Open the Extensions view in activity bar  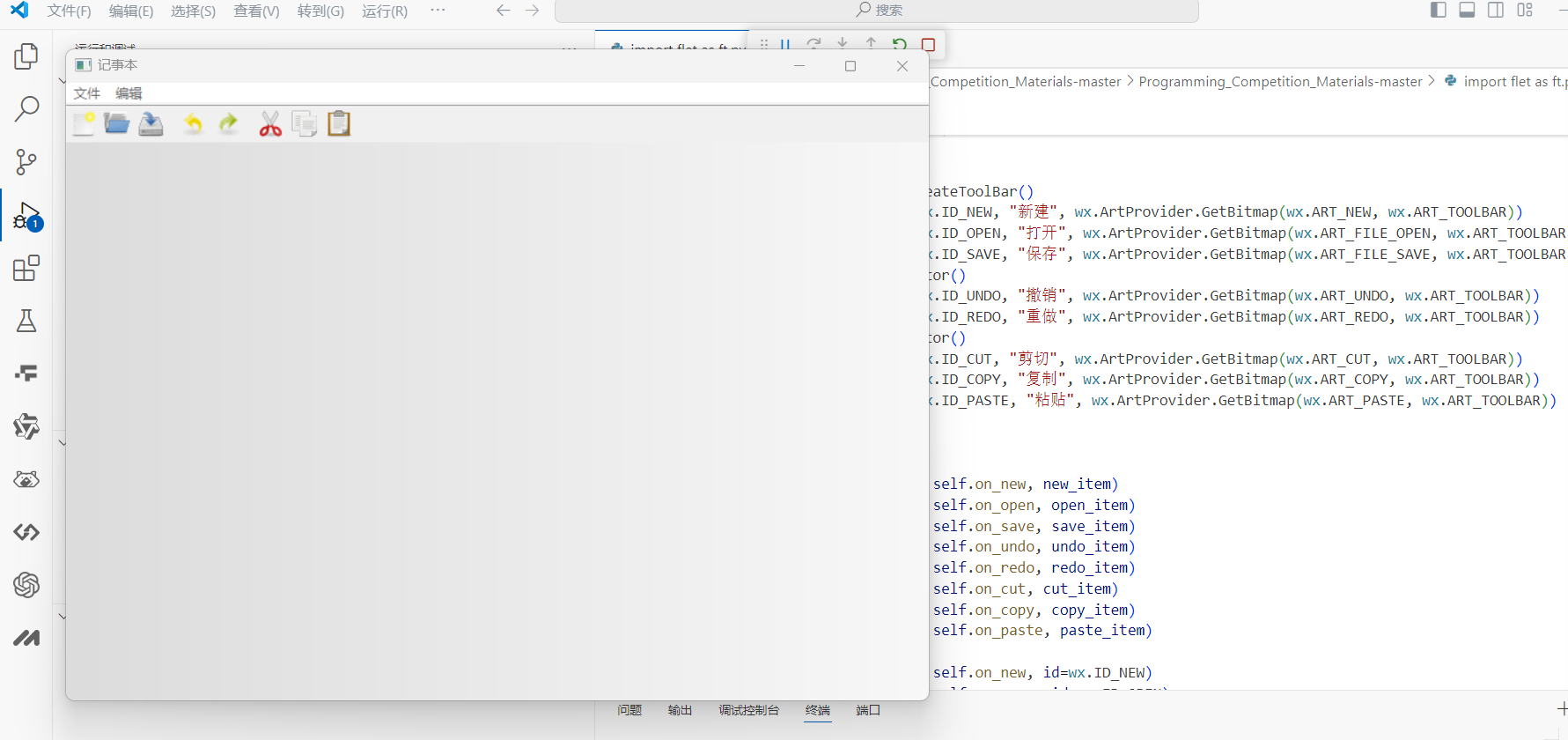(26, 268)
